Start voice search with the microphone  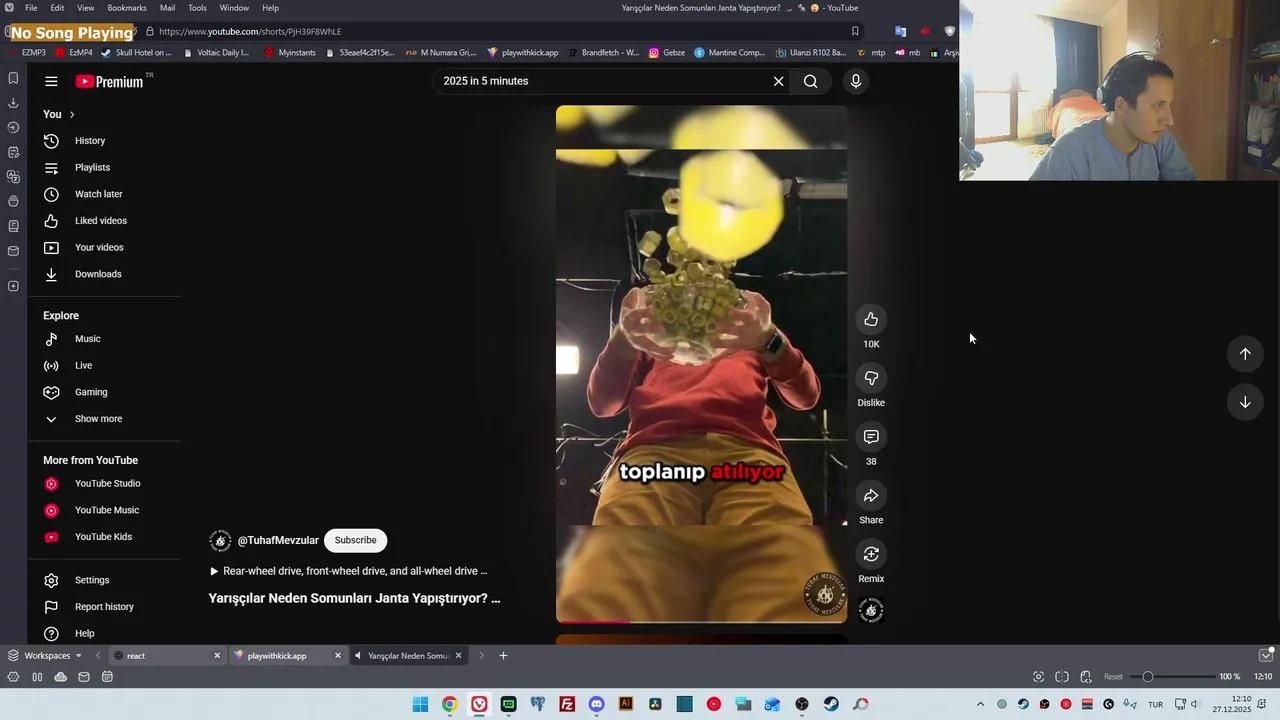click(855, 81)
